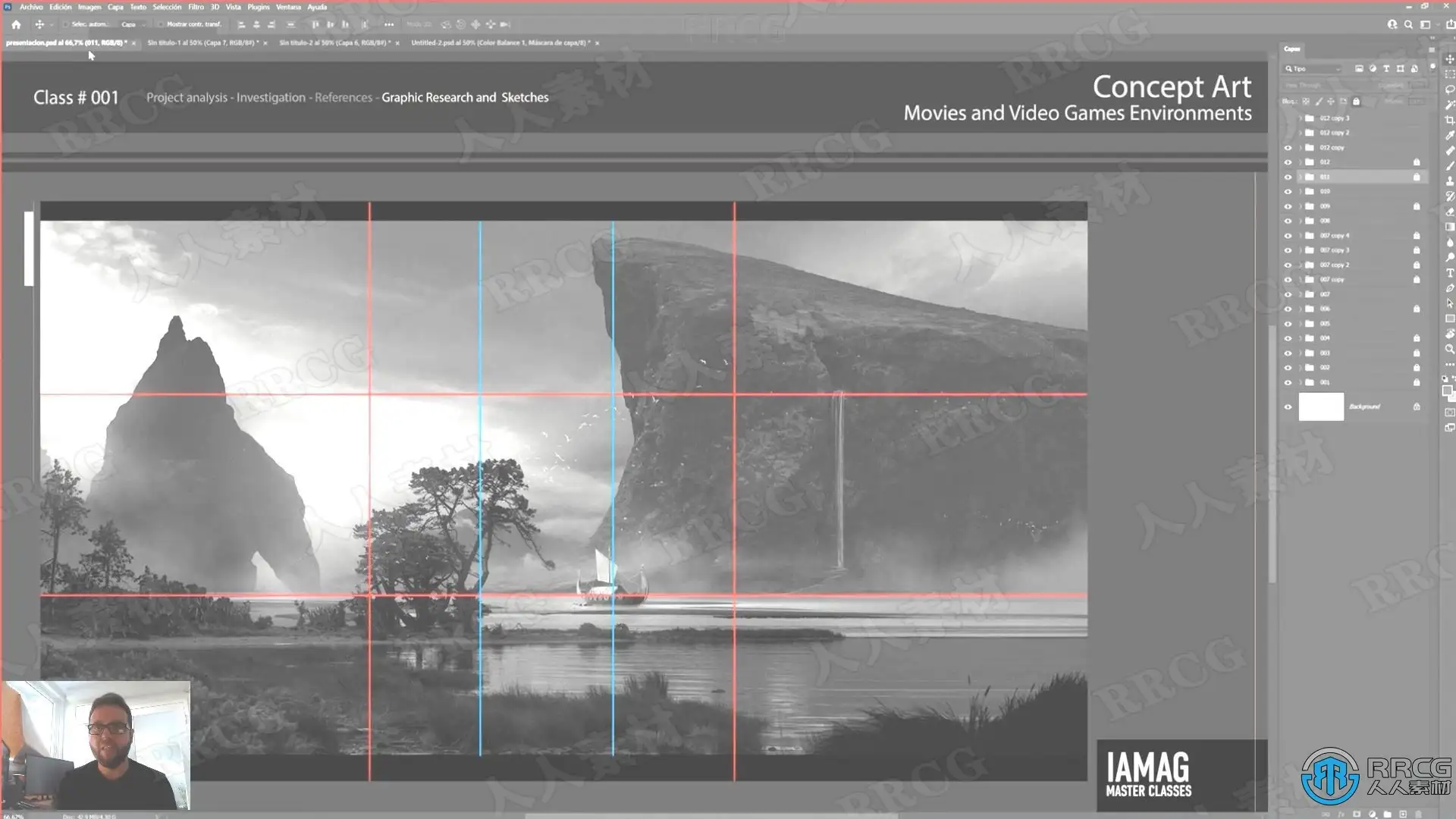This screenshot has height=819, width=1456.
Task: Click the Background layer thumbnail
Action: [x=1321, y=407]
